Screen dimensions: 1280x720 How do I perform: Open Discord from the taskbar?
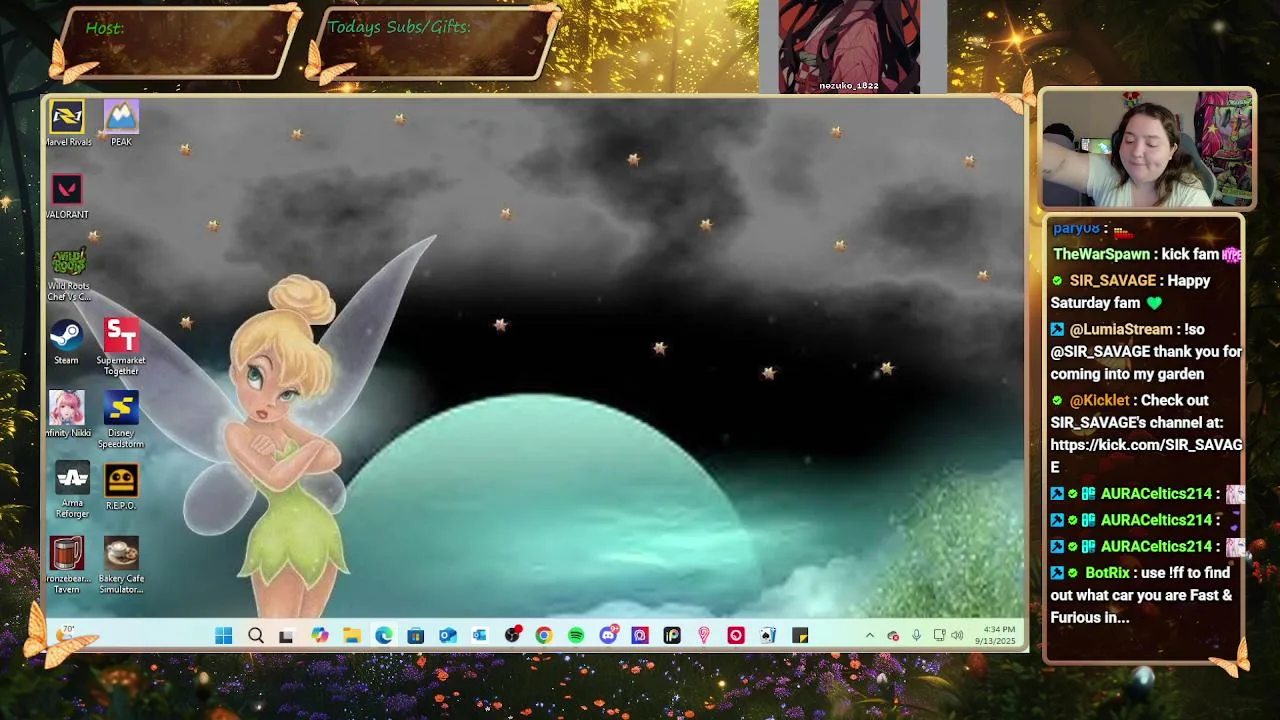pyautogui.click(x=608, y=636)
